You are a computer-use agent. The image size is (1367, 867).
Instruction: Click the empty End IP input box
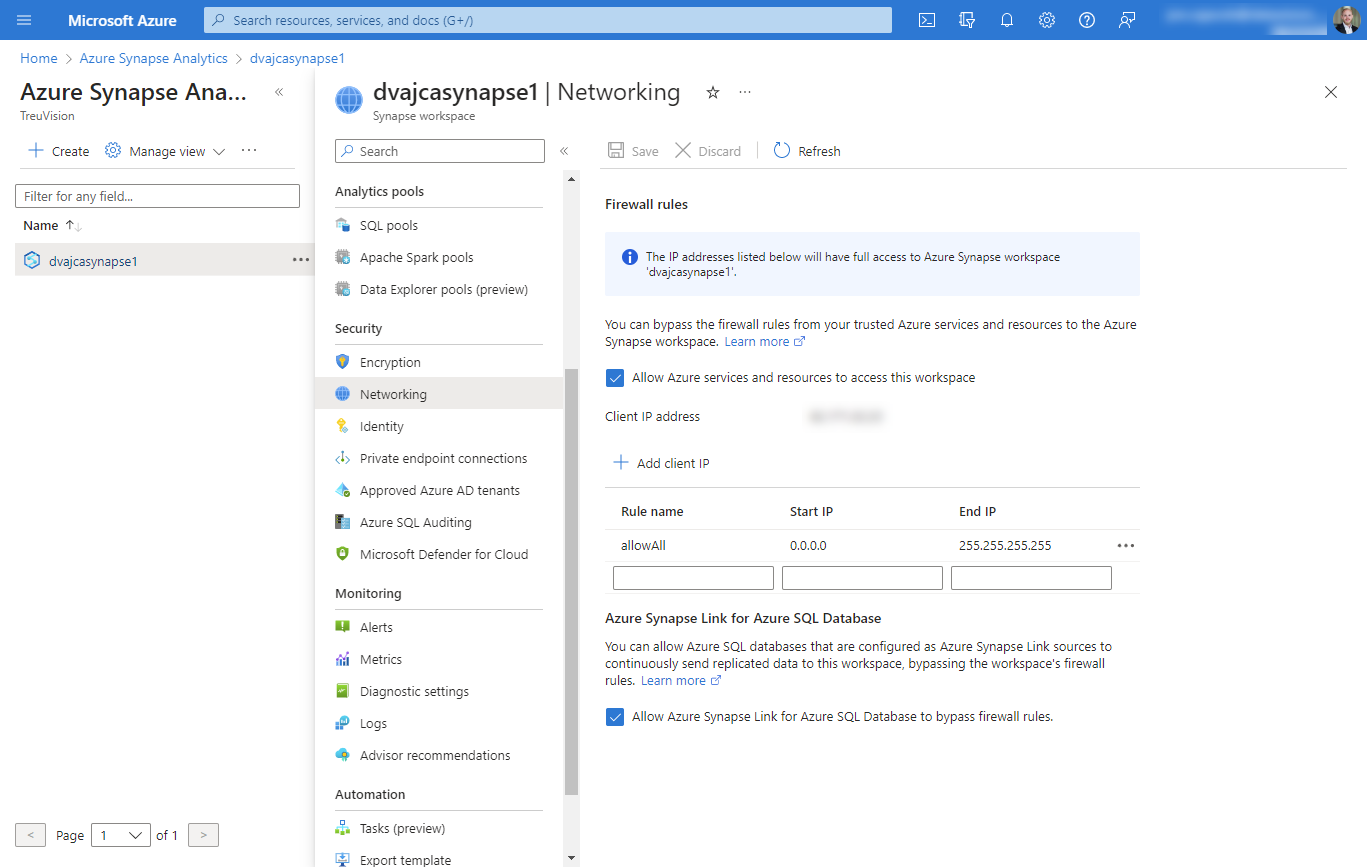coord(1031,577)
